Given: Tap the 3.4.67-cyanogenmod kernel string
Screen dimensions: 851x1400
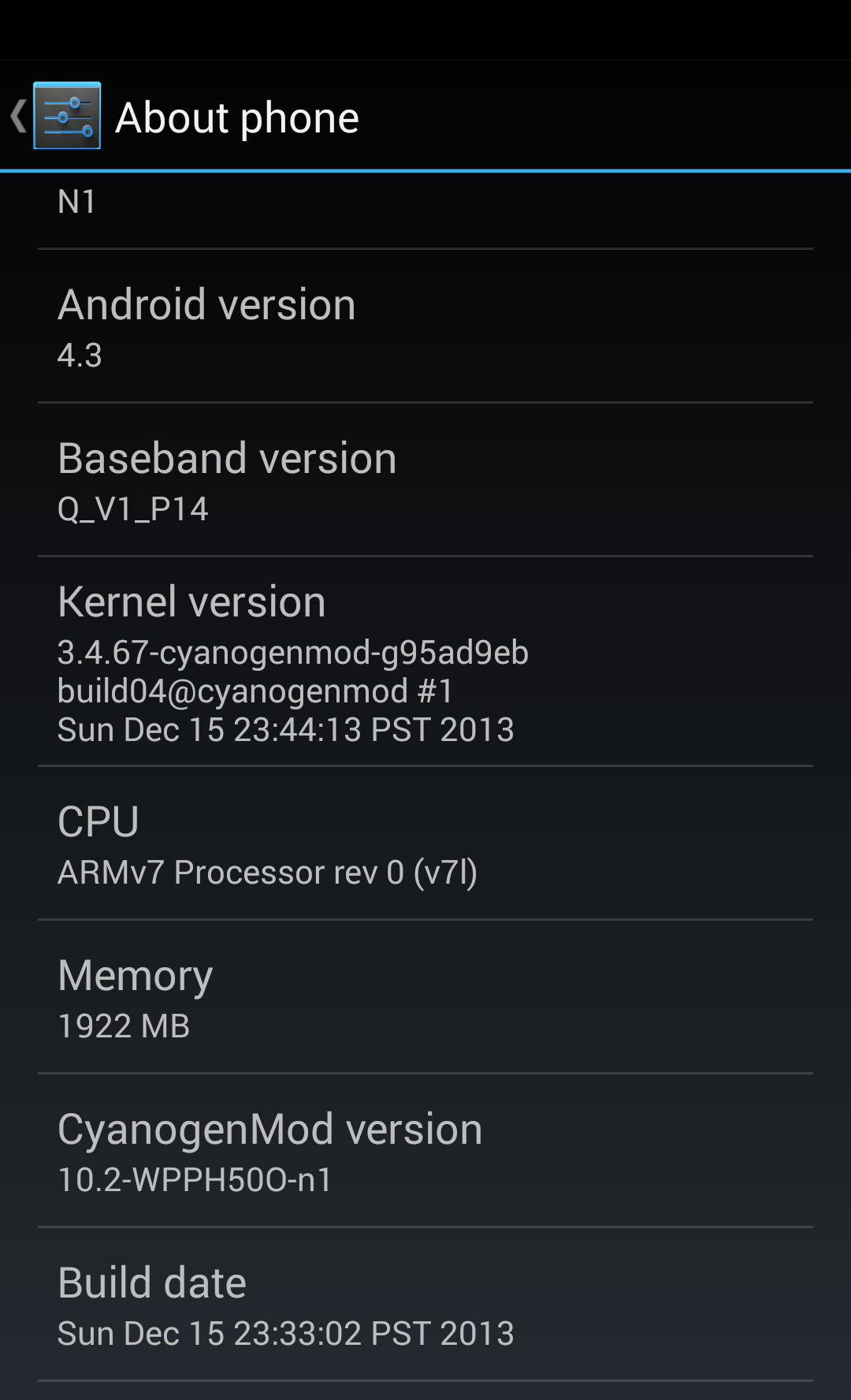Looking at the screenshot, I should pyautogui.click(x=293, y=653).
